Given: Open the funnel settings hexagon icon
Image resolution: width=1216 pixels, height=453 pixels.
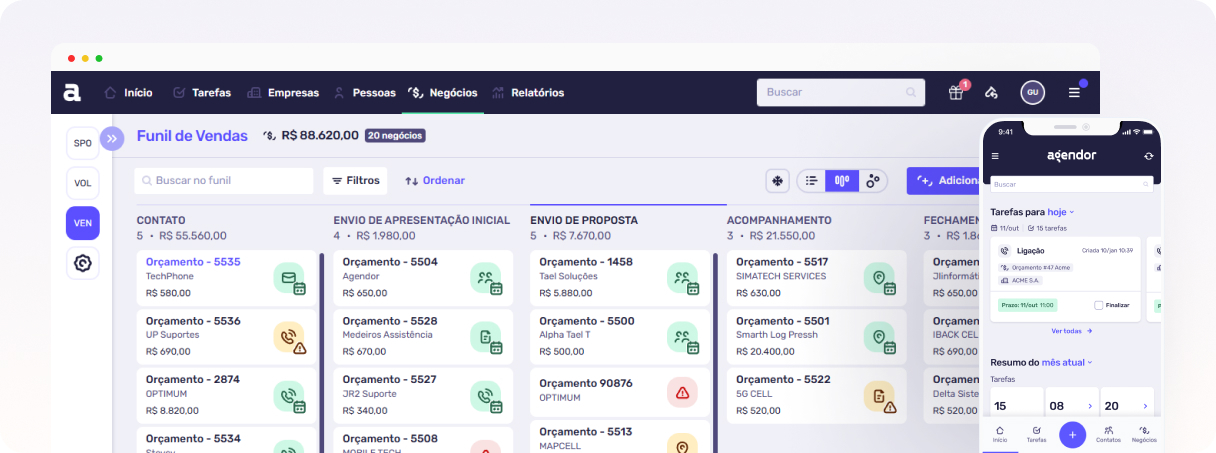Looking at the screenshot, I should pos(82,263).
